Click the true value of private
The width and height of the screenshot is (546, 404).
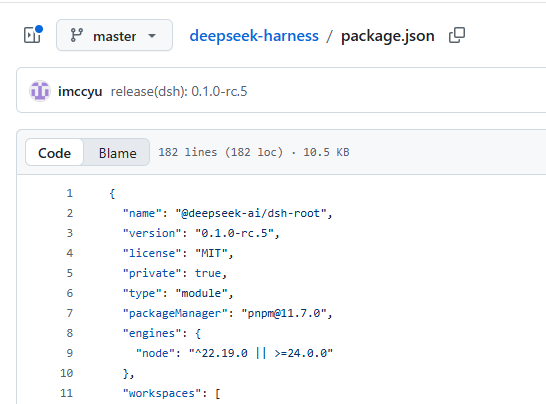208,273
